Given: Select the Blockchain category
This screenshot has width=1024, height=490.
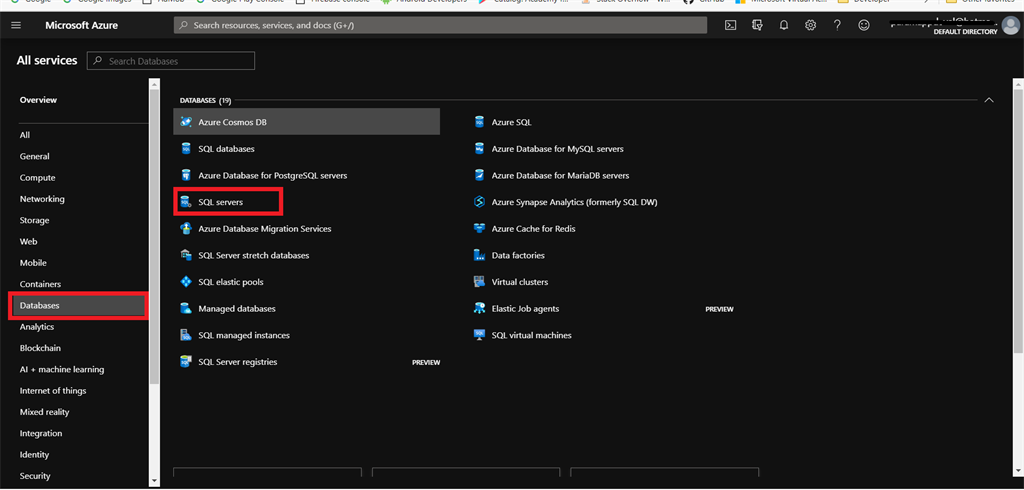Looking at the screenshot, I should point(40,348).
